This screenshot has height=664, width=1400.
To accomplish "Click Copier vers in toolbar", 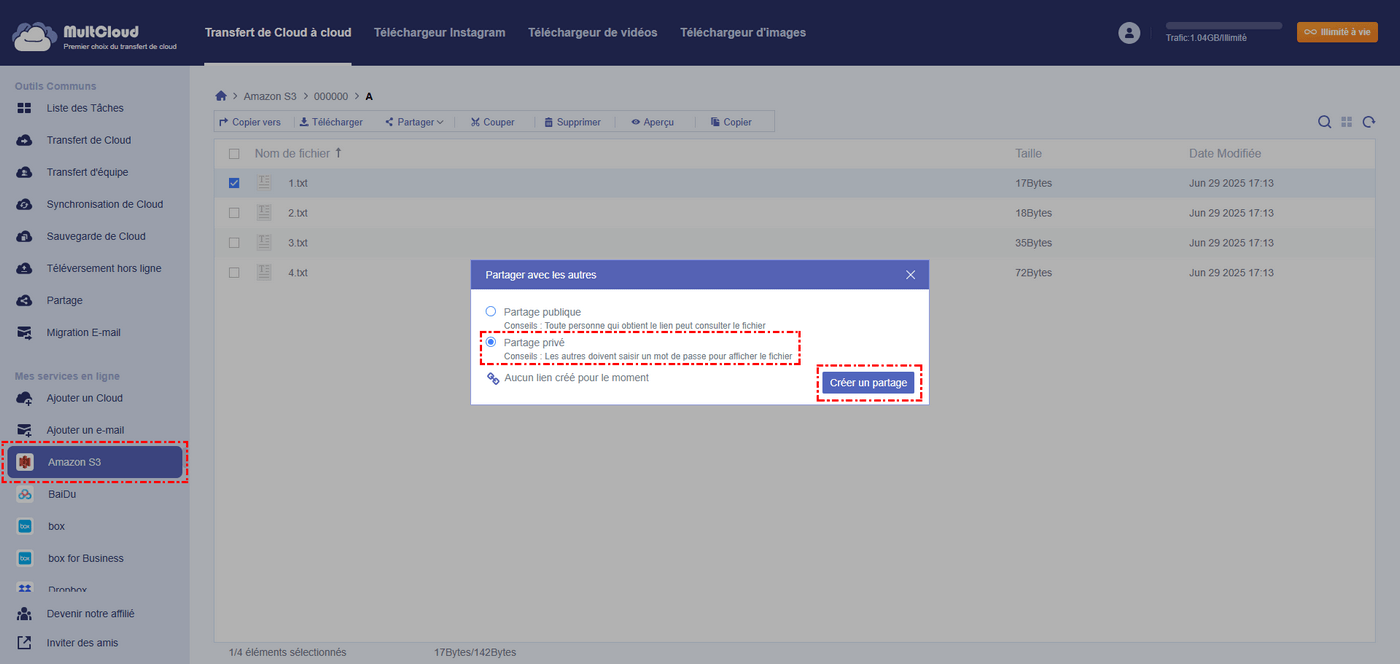I will point(250,122).
